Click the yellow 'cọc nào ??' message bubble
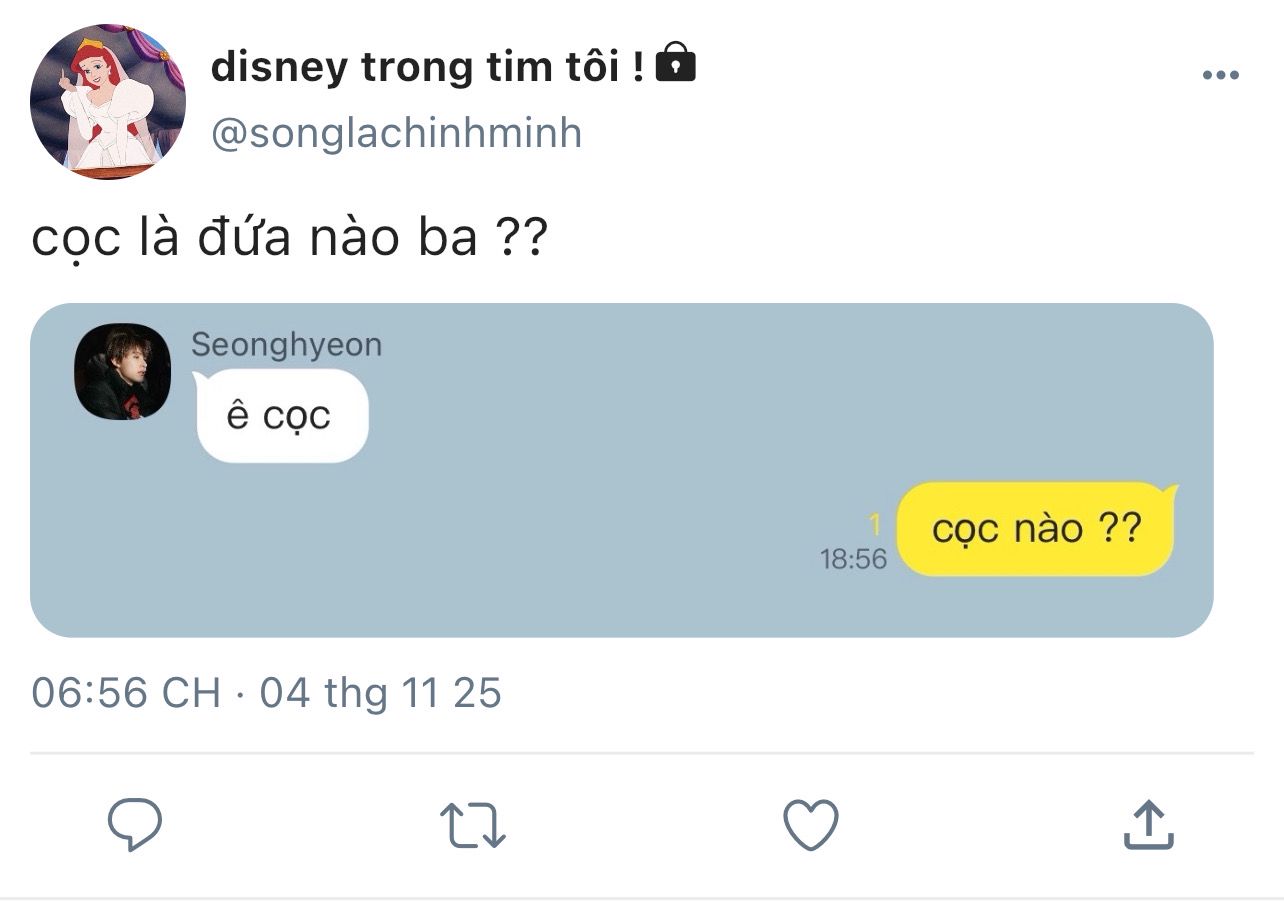 click(1035, 529)
